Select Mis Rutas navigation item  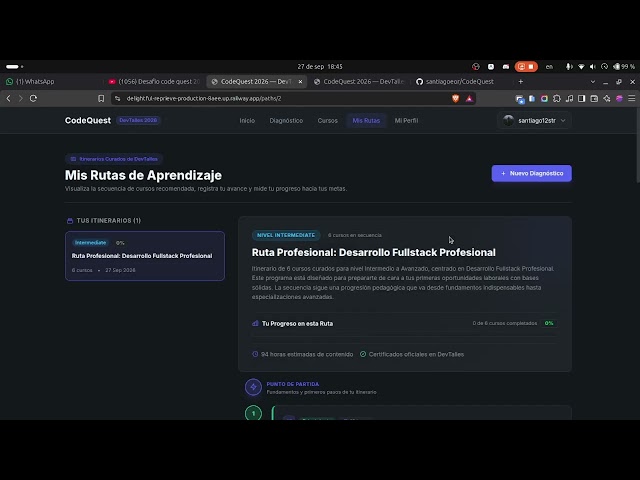(x=366, y=120)
